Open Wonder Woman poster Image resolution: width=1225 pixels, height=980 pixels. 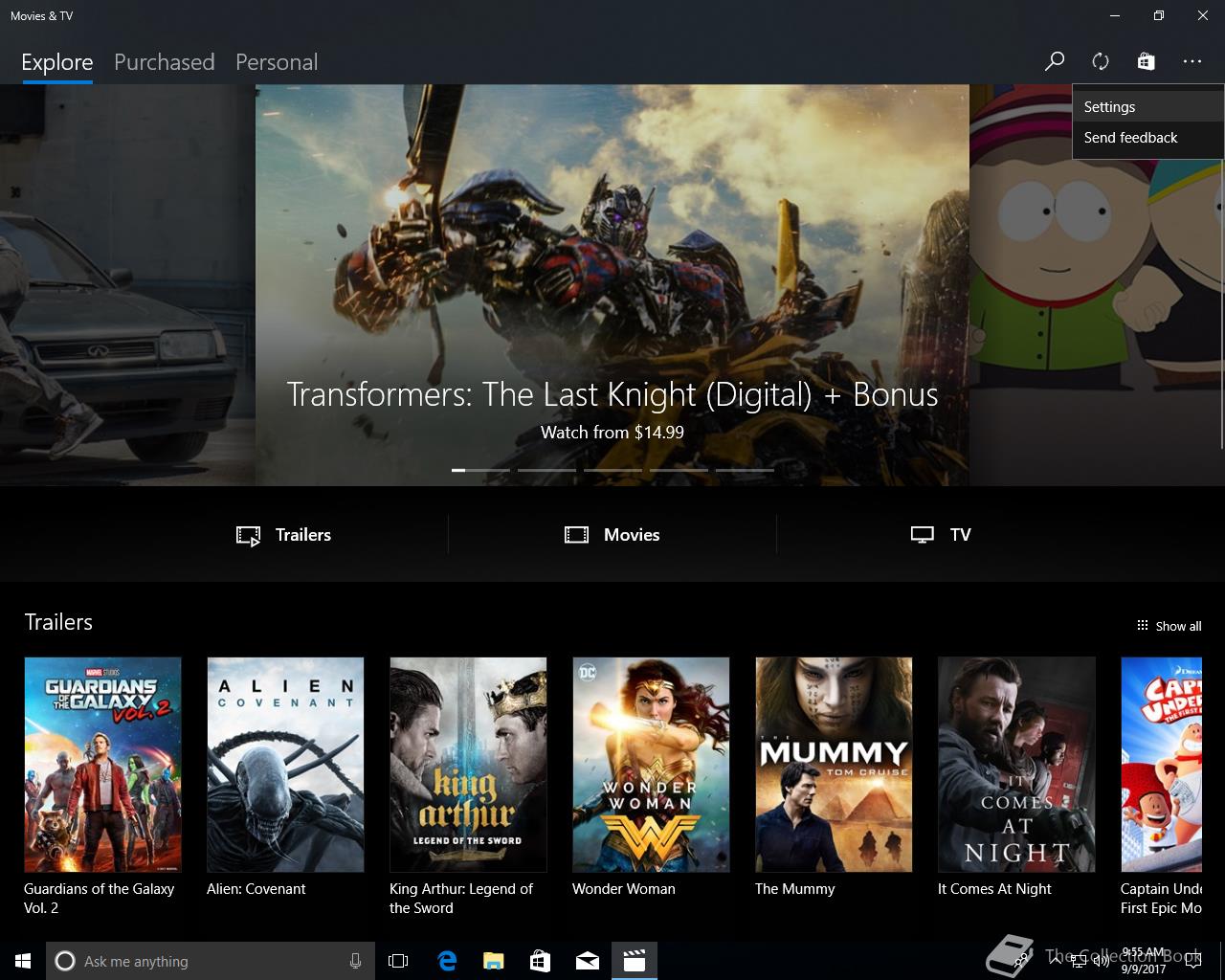651,765
